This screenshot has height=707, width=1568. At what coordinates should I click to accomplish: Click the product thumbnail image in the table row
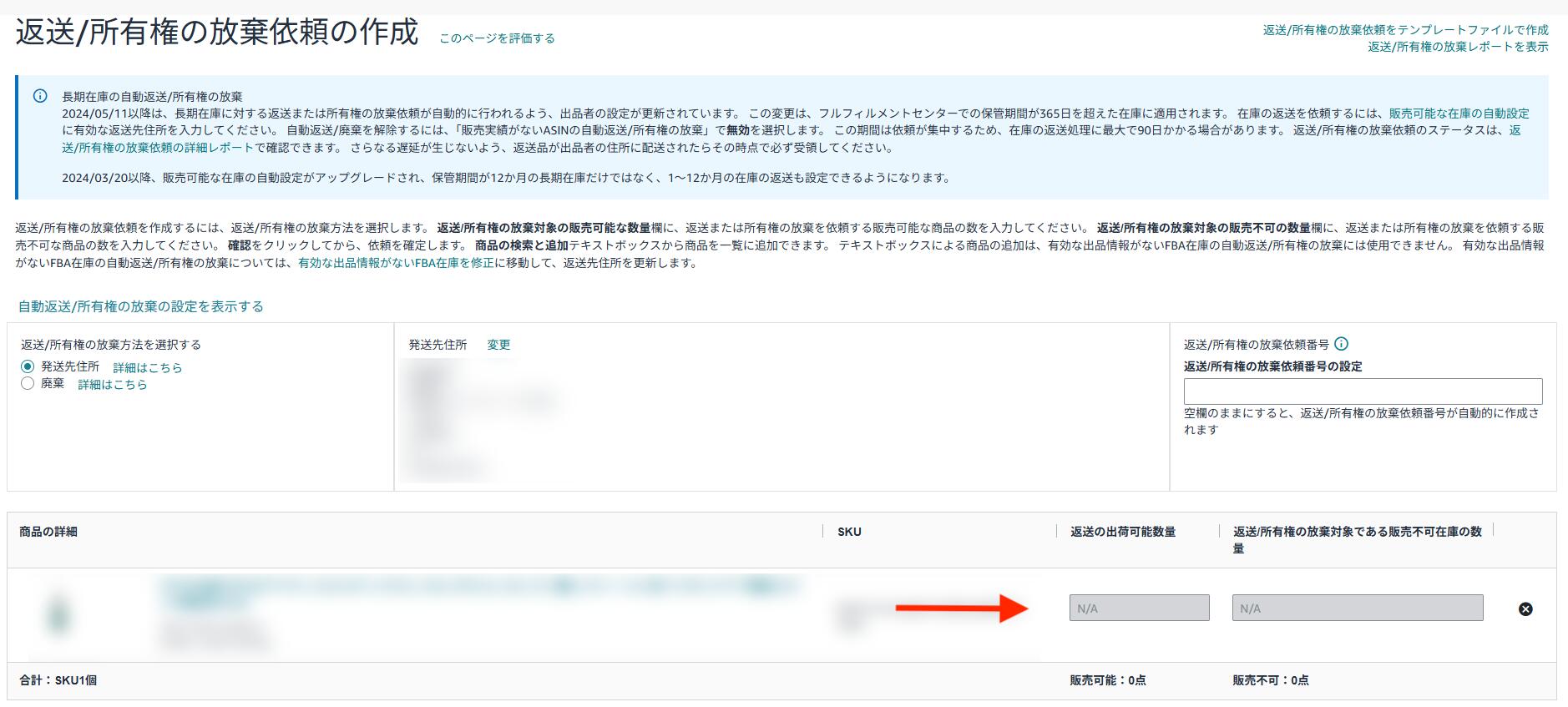(58, 615)
